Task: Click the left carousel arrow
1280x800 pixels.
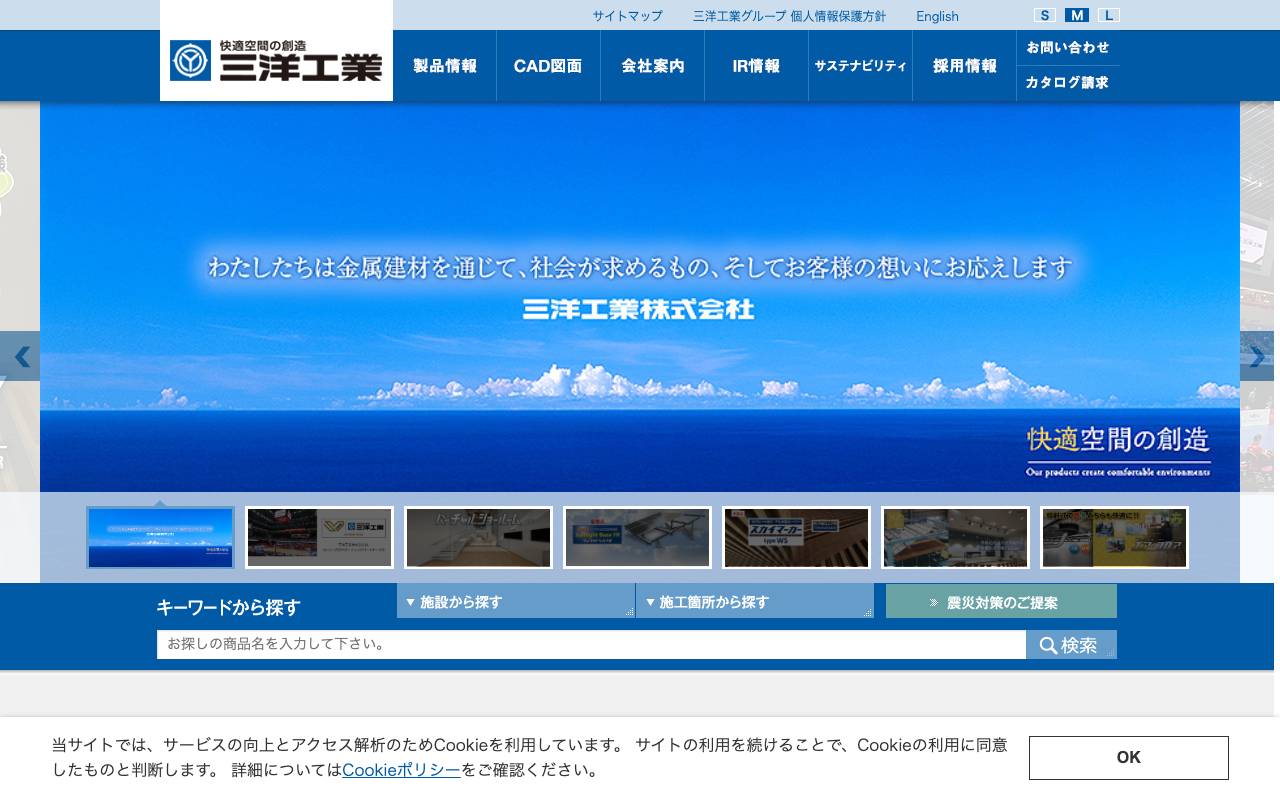Action: (x=22, y=356)
